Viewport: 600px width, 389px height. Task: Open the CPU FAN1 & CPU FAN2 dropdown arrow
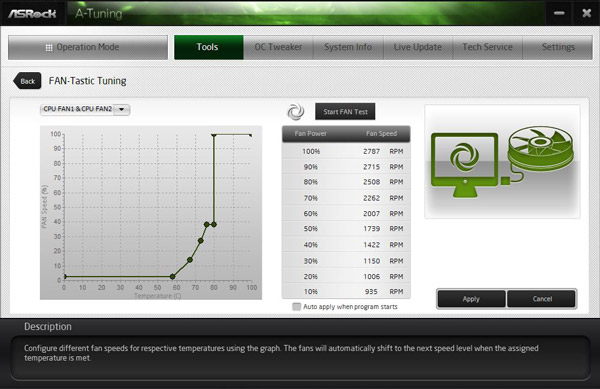pyautogui.click(x=122, y=109)
